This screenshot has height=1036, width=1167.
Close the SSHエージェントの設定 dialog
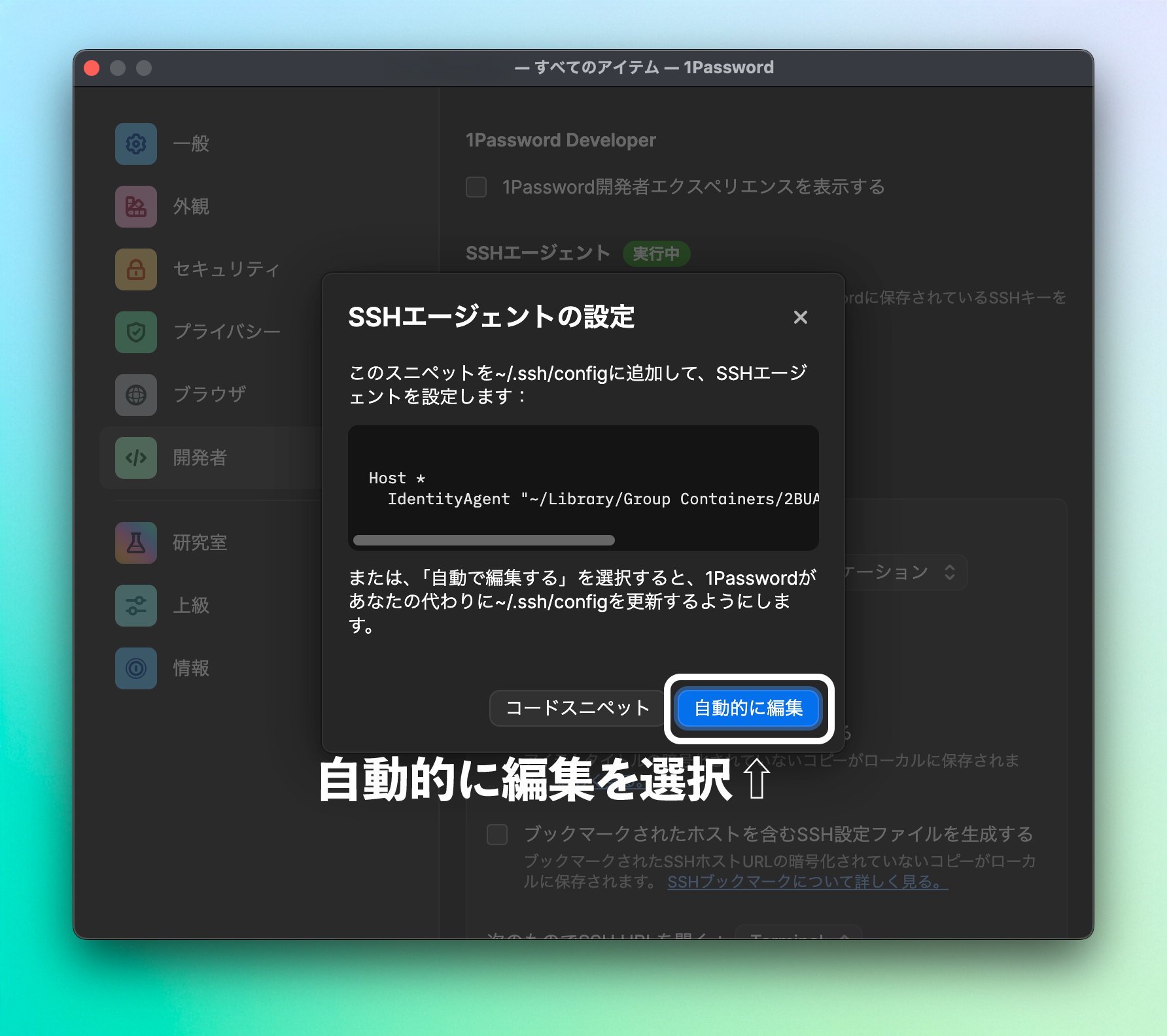pyautogui.click(x=801, y=318)
